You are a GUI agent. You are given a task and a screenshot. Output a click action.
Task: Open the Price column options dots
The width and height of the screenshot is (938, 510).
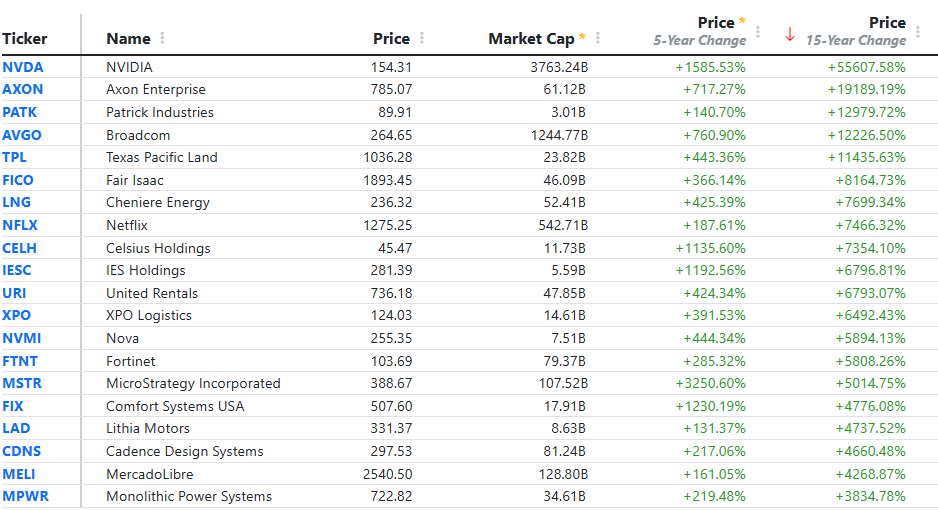coord(422,38)
